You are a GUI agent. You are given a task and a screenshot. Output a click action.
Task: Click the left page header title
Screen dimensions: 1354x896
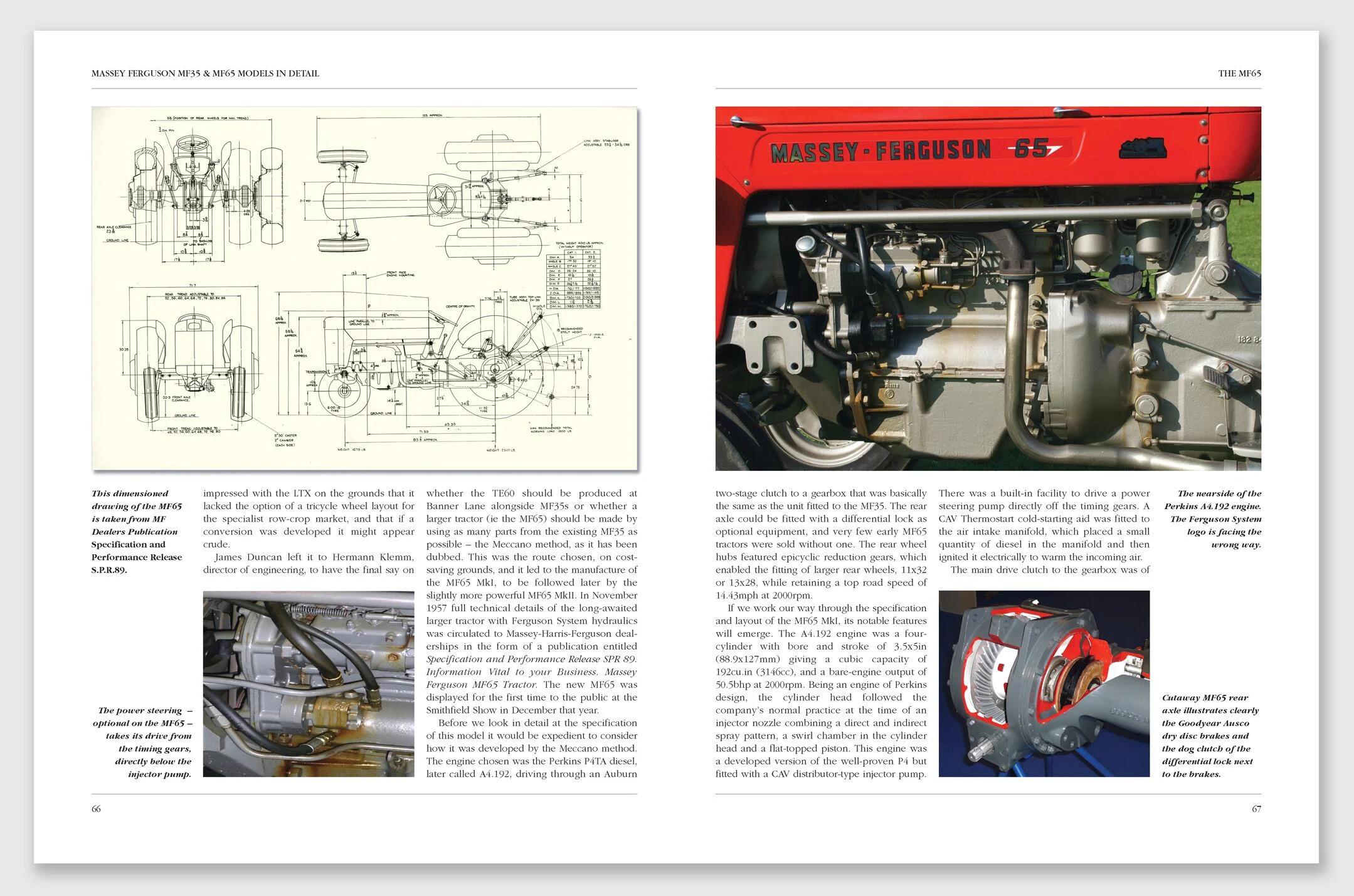[205, 73]
